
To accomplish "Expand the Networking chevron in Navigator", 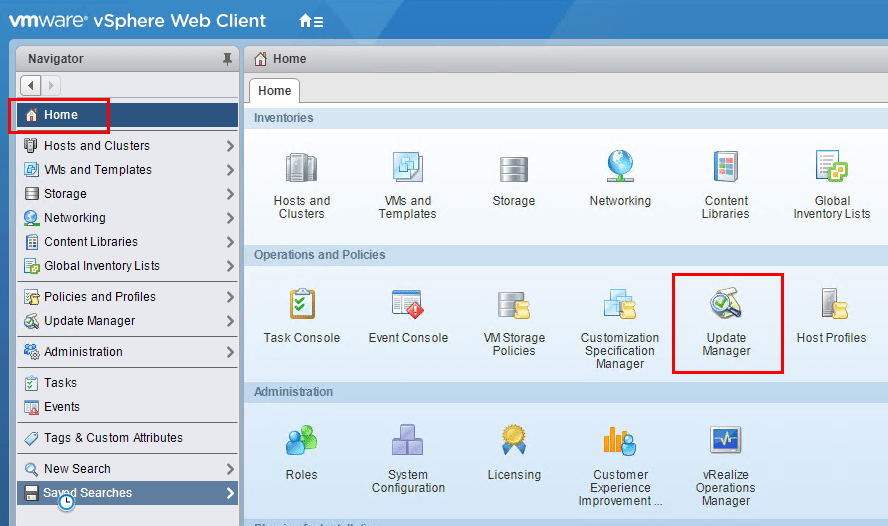I will (230, 218).
